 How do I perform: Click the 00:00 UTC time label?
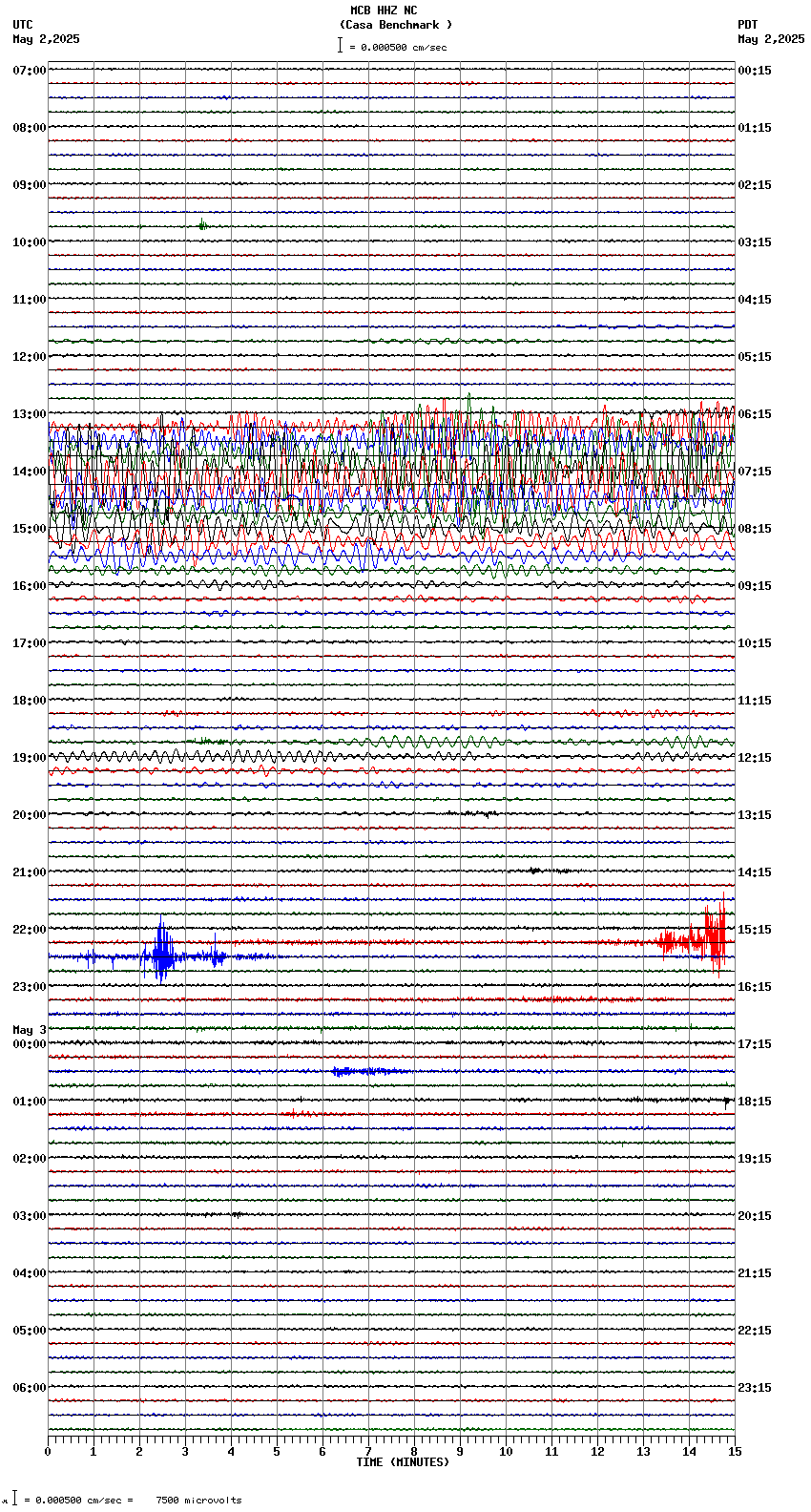(30, 1044)
